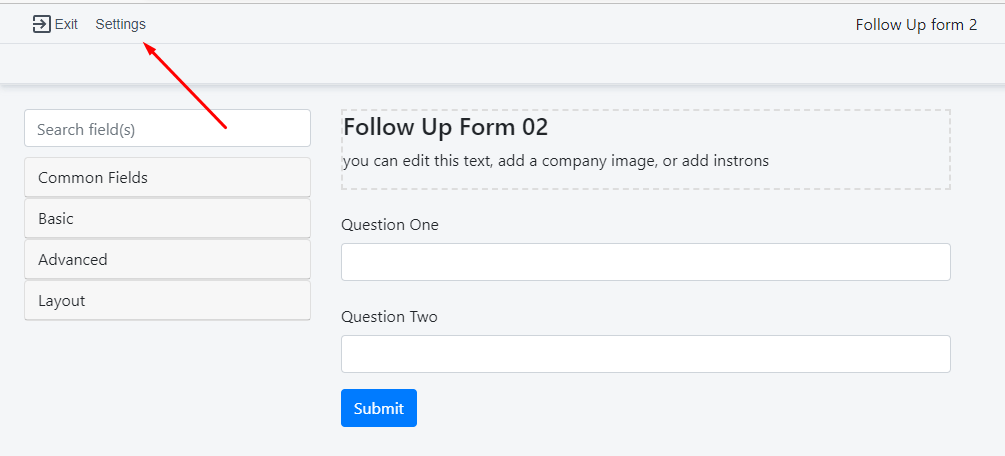Click empty space inside the dashed header block
Image resolution: width=1005 pixels, height=456 pixels.
(x=860, y=135)
